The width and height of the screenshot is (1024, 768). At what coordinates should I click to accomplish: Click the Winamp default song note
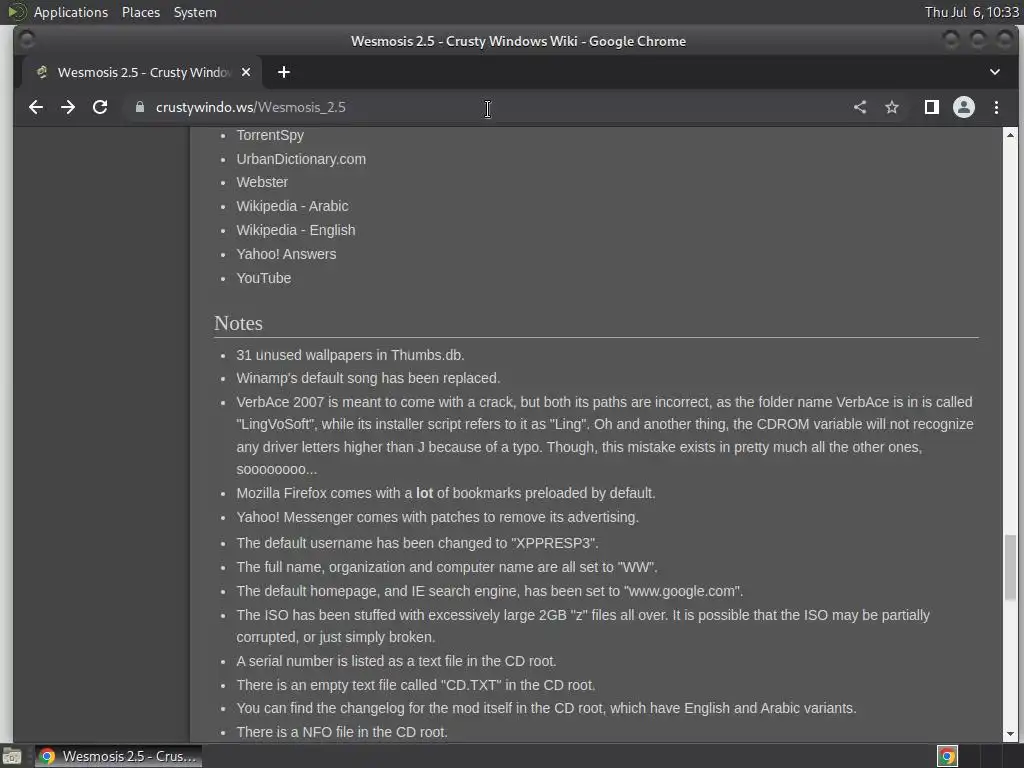[x=368, y=378]
